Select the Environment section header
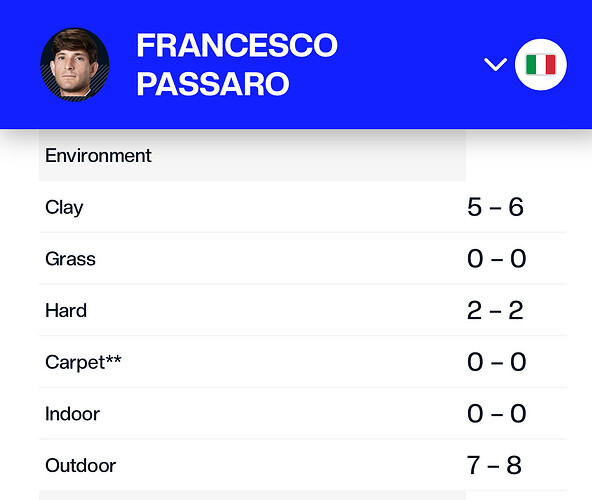 98,156
